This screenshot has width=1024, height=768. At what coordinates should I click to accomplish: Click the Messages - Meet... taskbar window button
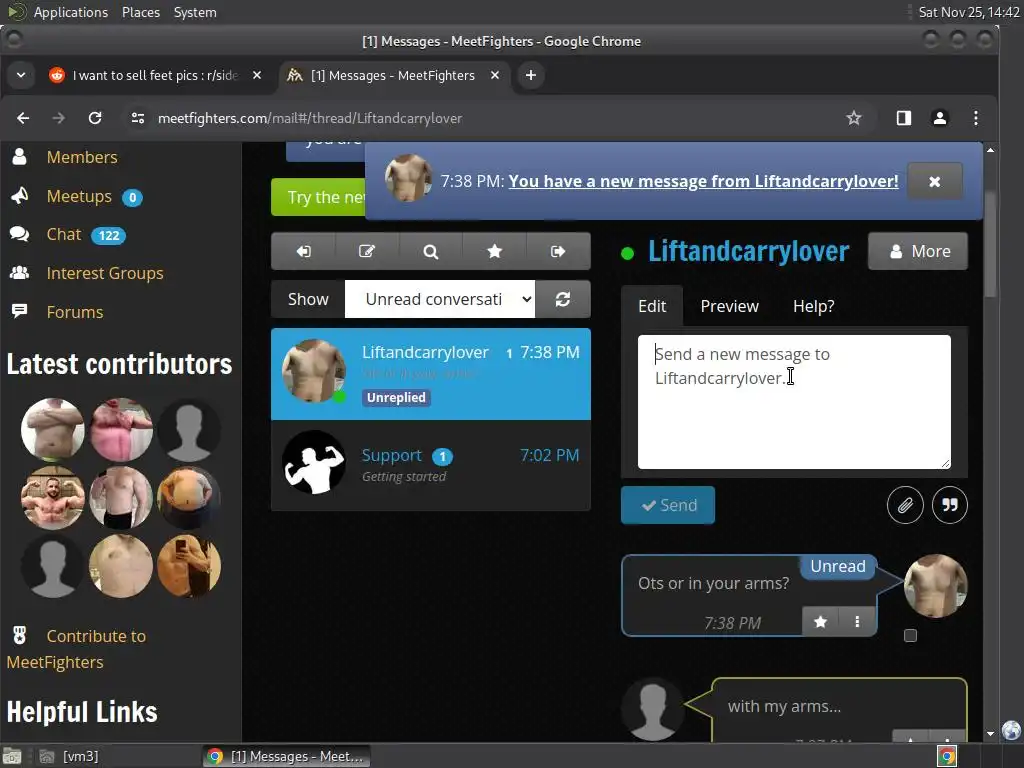point(287,756)
